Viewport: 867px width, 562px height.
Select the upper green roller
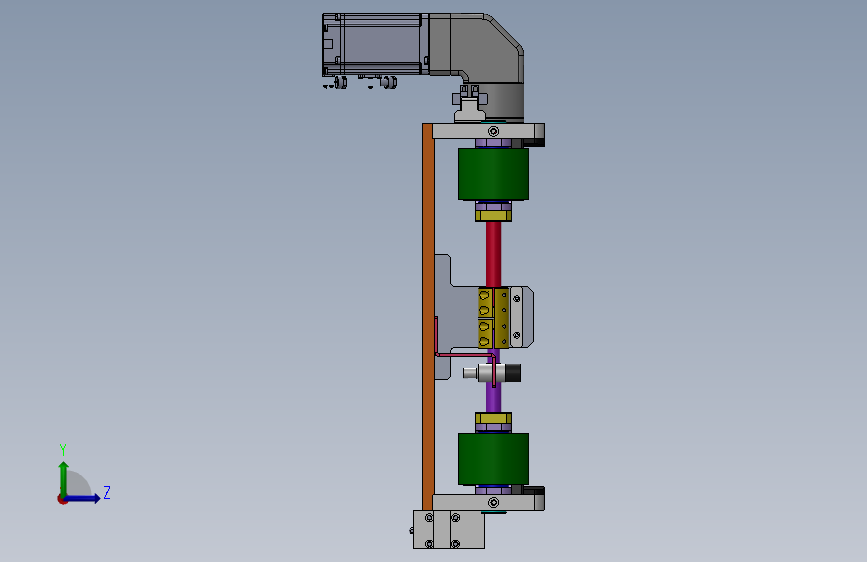(x=493, y=174)
